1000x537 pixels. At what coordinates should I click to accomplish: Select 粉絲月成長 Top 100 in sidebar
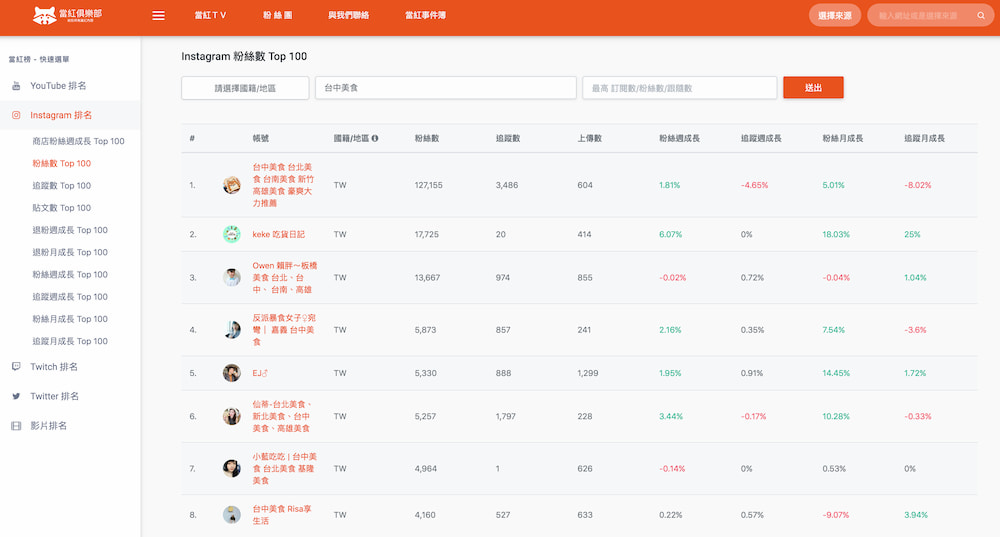70,319
